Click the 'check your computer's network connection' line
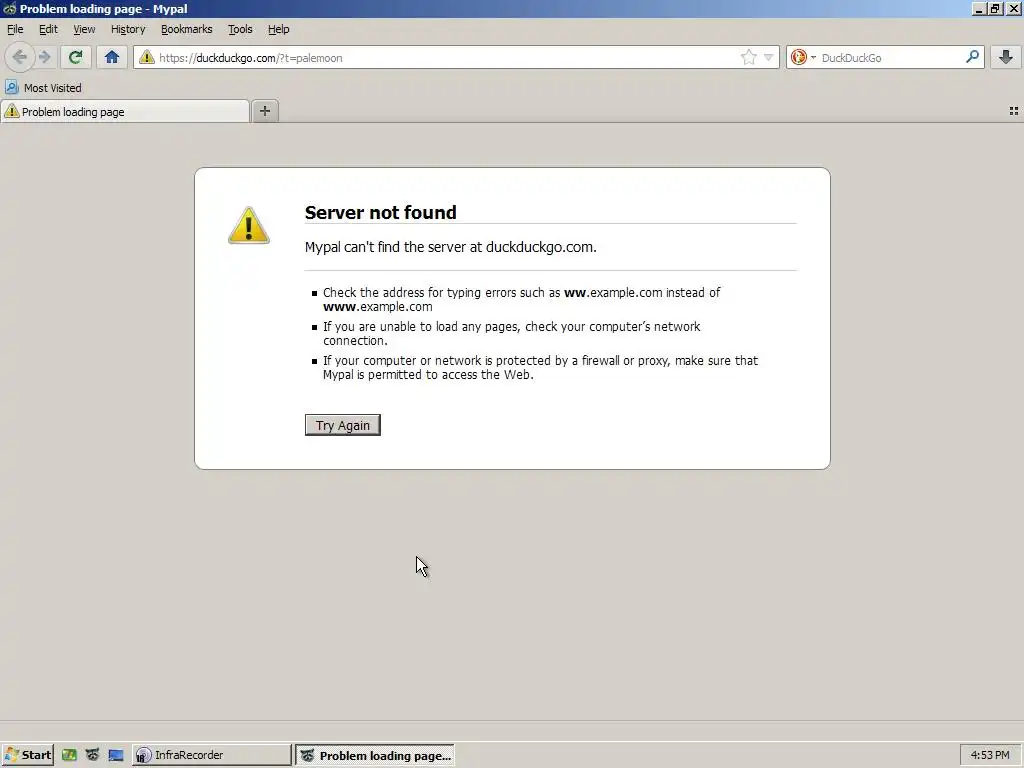 pyautogui.click(x=511, y=333)
